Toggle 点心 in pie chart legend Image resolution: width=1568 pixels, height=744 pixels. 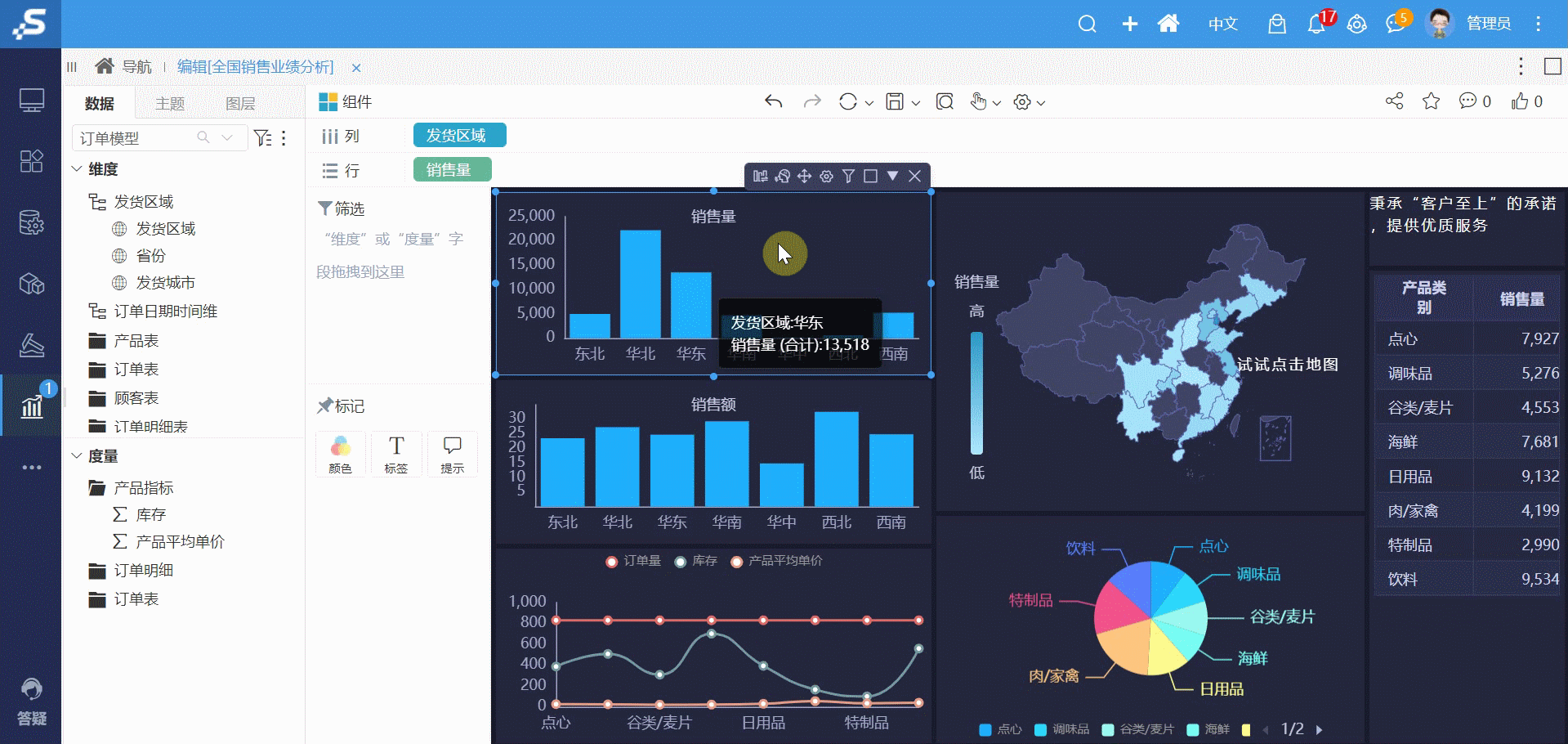tap(1000, 729)
